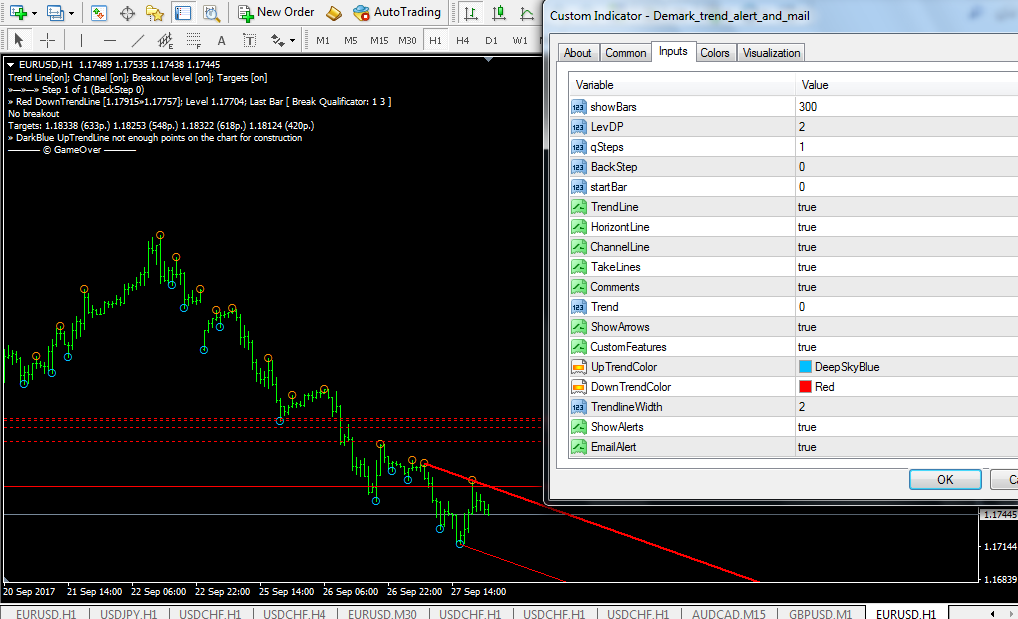
Task: Click the New Order button
Action: click(276, 12)
